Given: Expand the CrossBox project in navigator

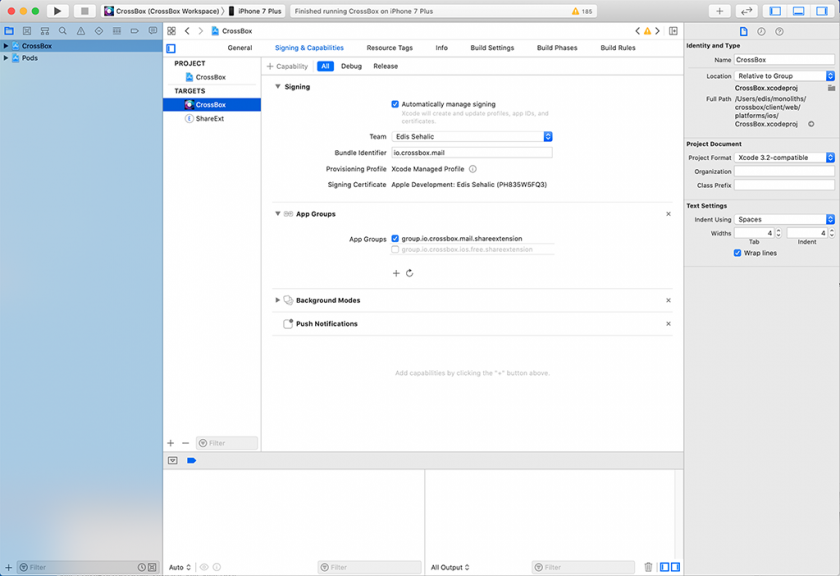Looking at the screenshot, I should (6, 46).
